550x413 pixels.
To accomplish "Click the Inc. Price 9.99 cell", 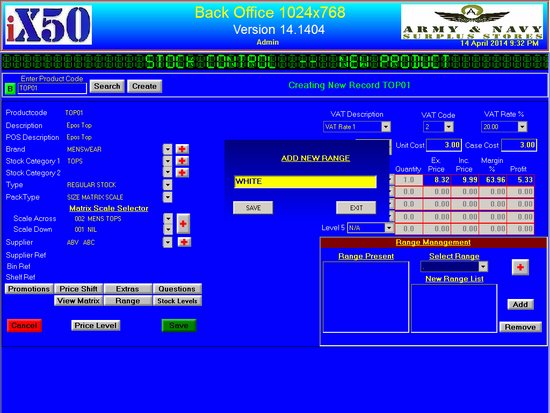I will (465, 180).
